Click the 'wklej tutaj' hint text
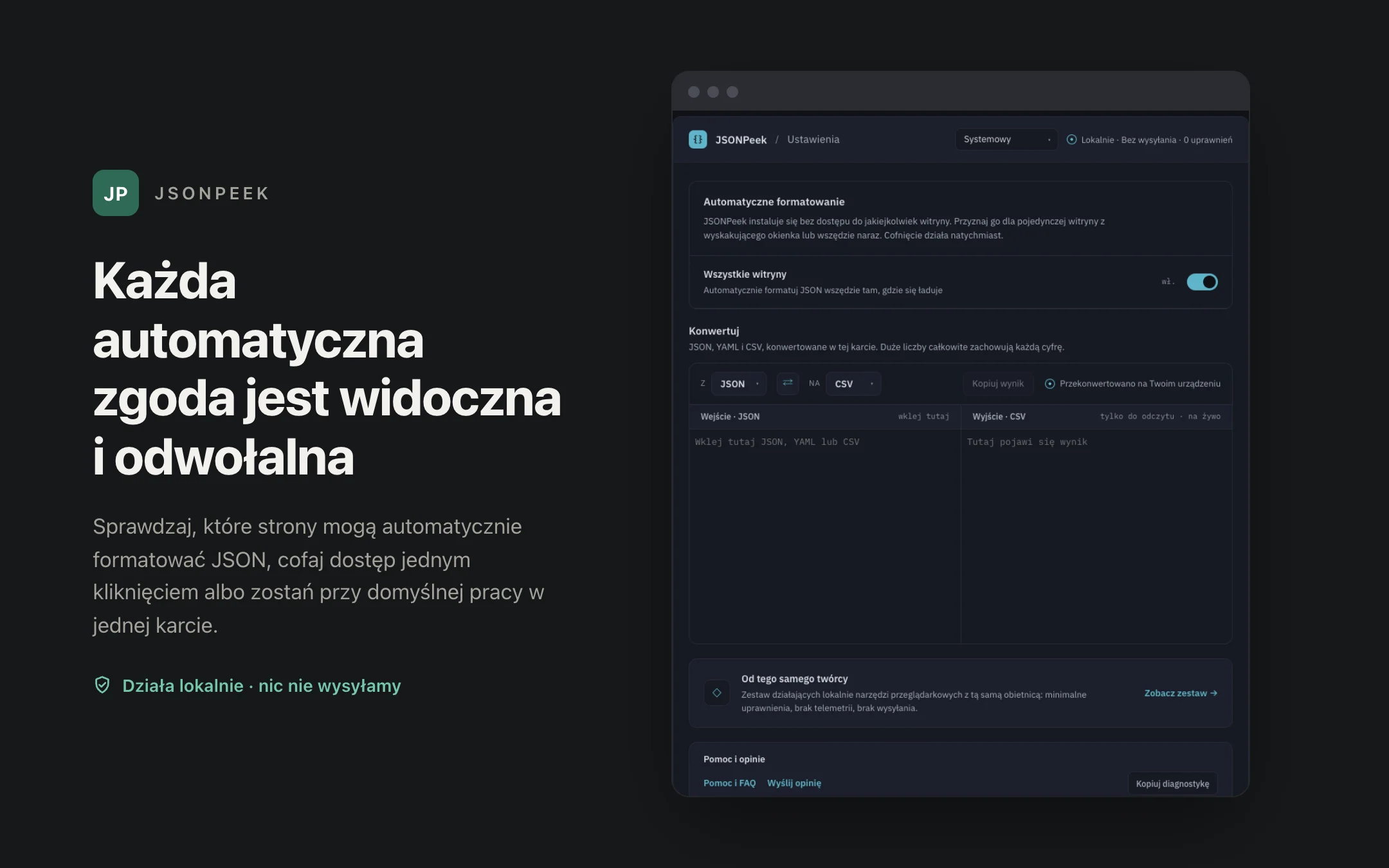Image resolution: width=1389 pixels, height=868 pixels. point(923,417)
